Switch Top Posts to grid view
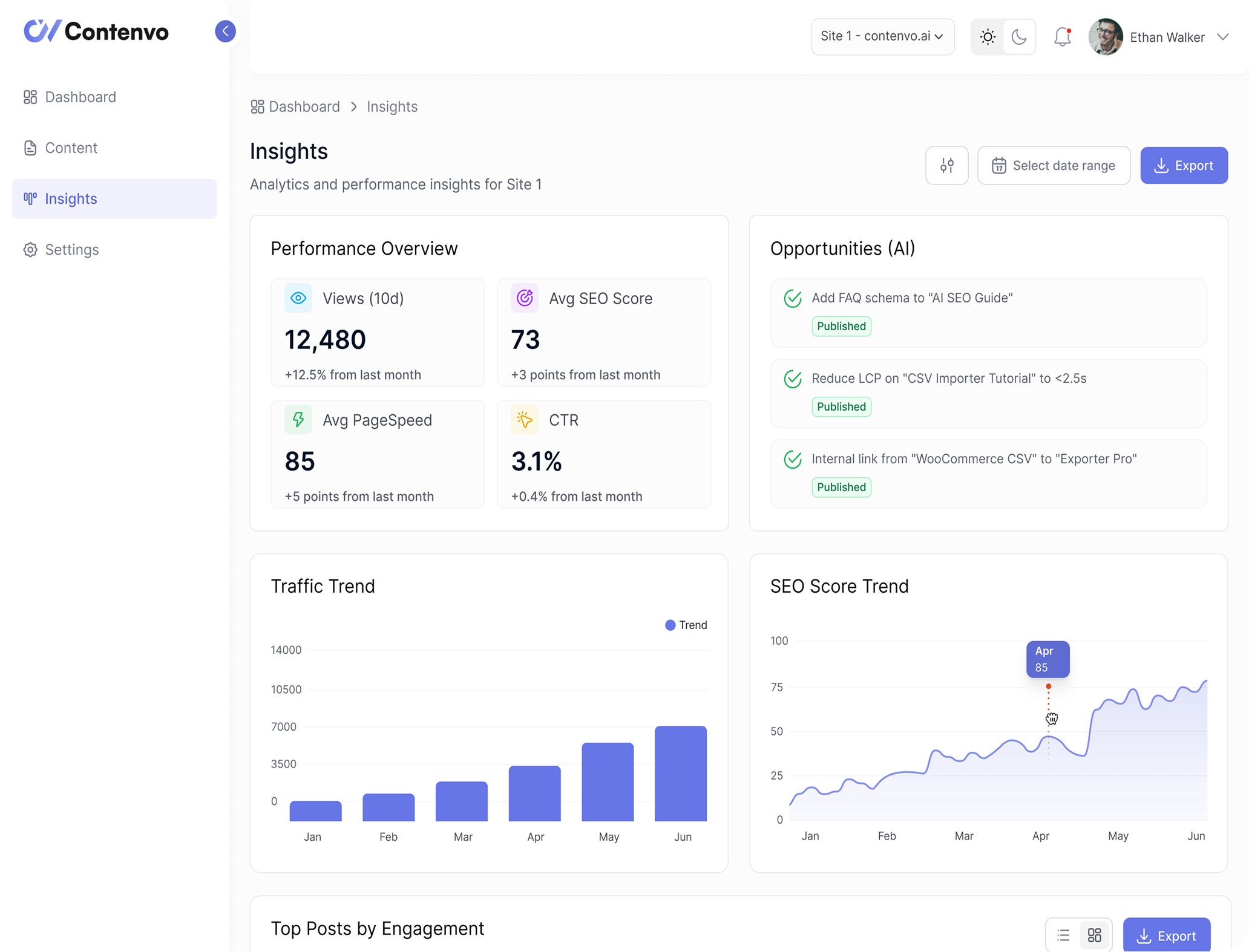The image size is (1249, 952). [x=1095, y=935]
